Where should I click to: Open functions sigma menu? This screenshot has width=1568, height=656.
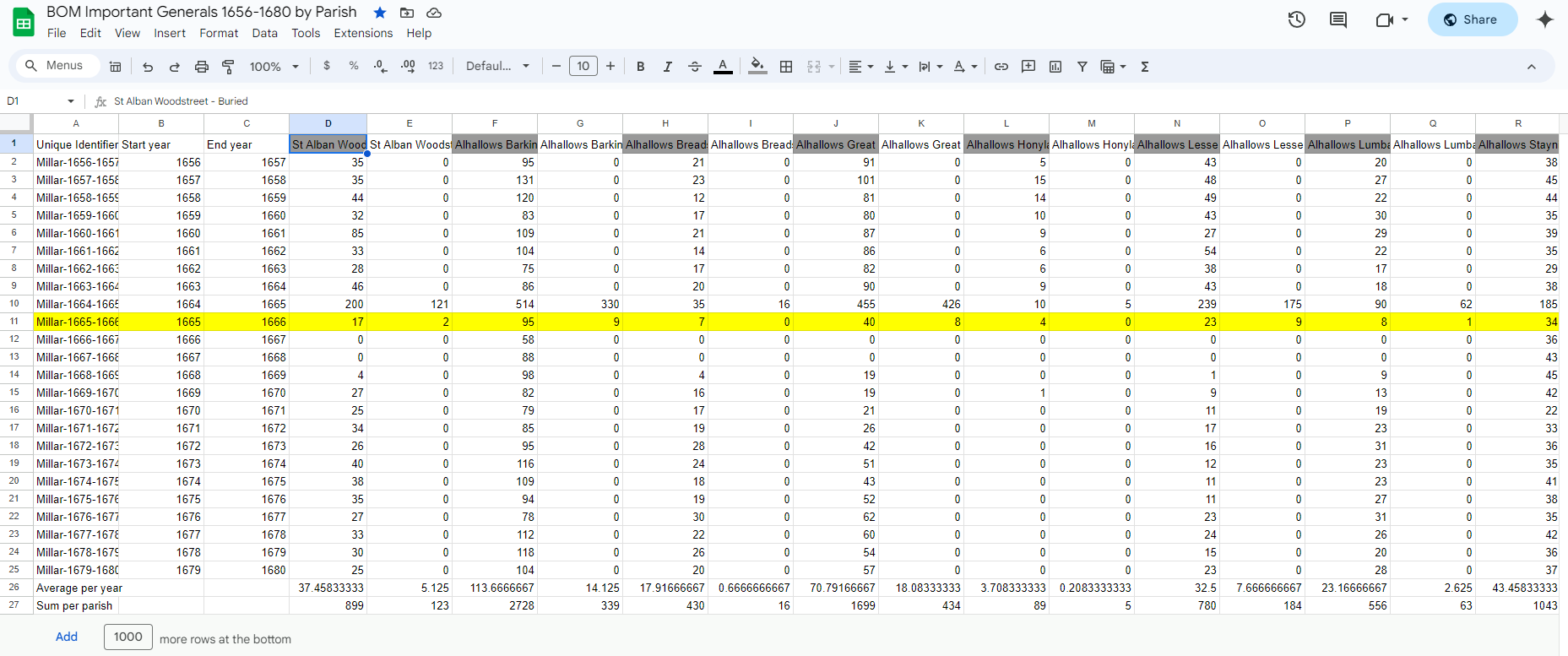pos(1145,67)
